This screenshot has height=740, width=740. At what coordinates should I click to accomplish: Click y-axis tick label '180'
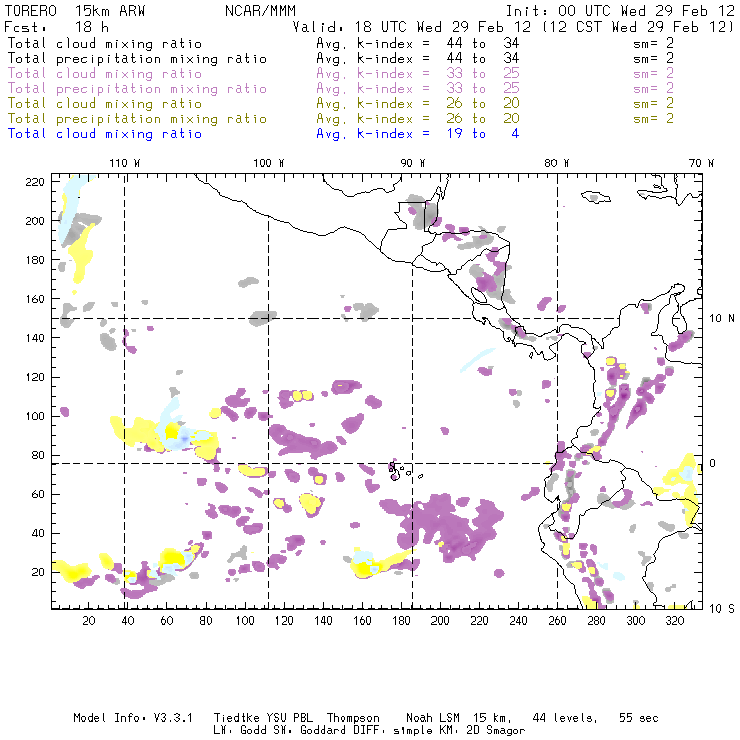[x=35, y=260]
